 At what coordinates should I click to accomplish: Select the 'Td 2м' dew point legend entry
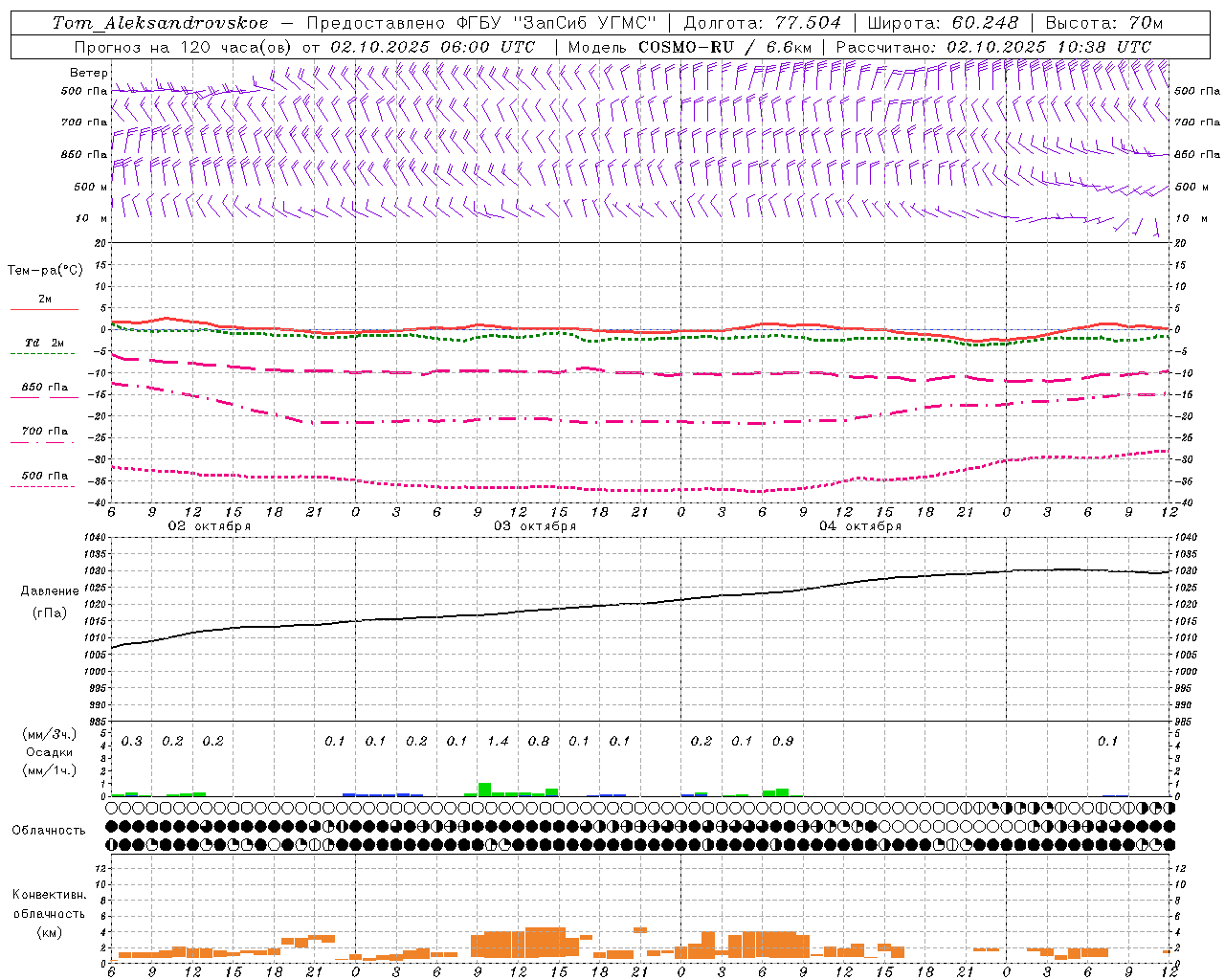[x=45, y=343]
